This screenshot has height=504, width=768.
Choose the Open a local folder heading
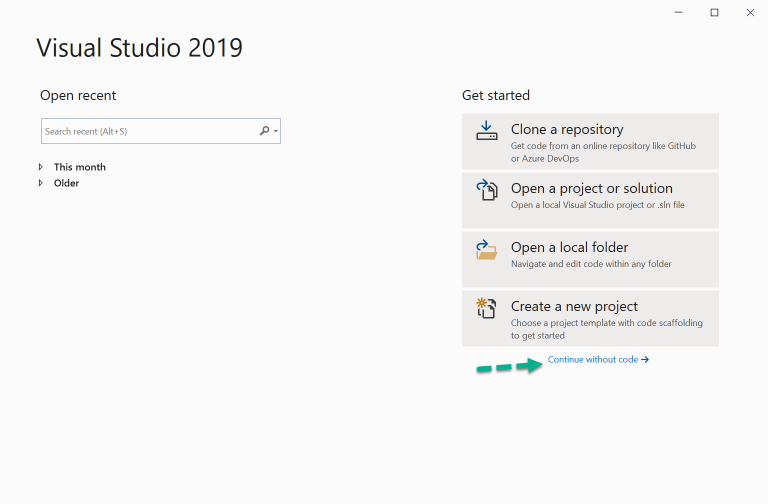coord(569,247)
